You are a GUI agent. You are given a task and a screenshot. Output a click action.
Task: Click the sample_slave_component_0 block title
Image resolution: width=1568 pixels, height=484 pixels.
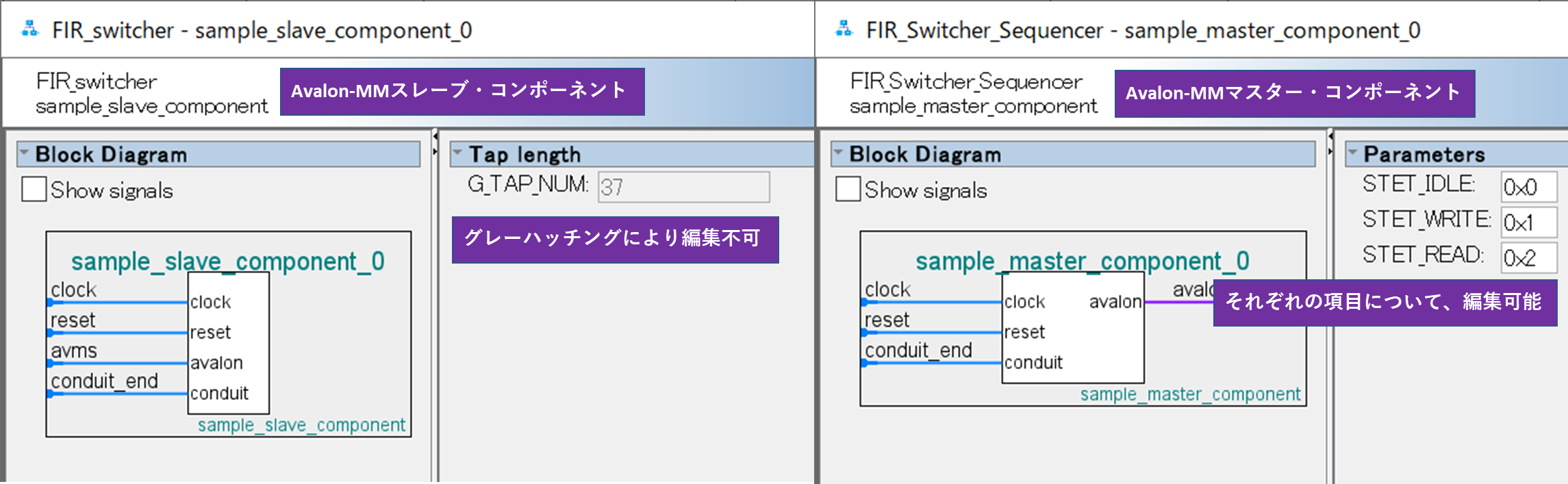pyautogui.click(x=227, y=261)
